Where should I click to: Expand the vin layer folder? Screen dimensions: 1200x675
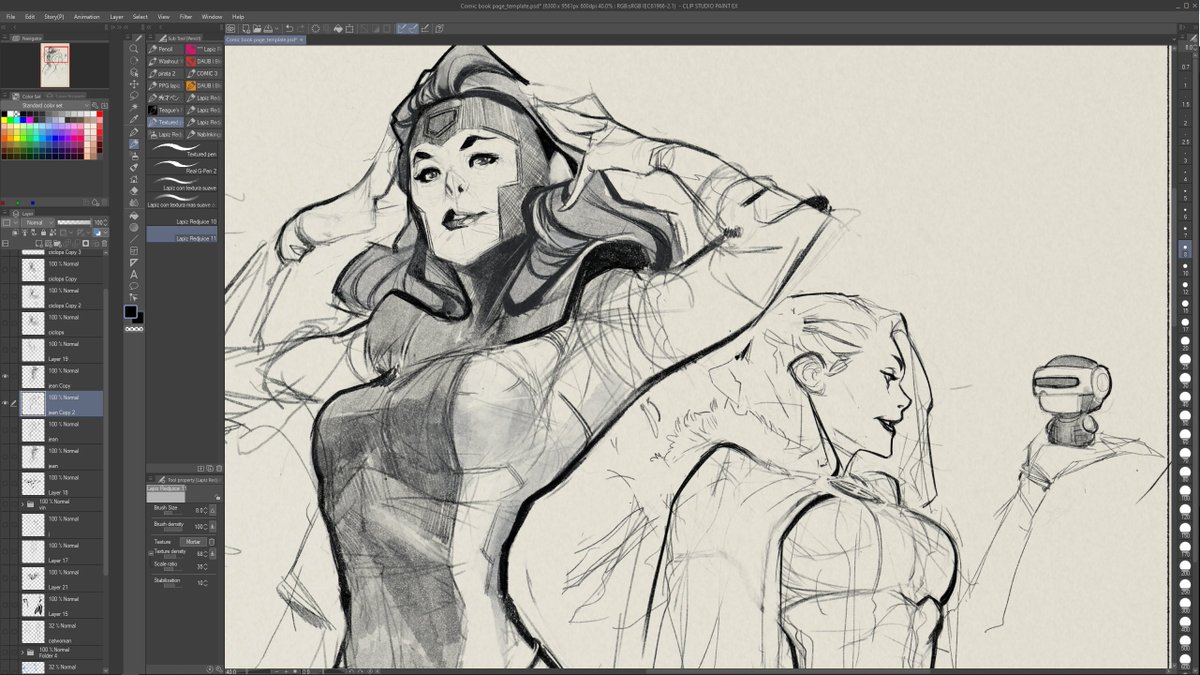[x=22, y=504]
